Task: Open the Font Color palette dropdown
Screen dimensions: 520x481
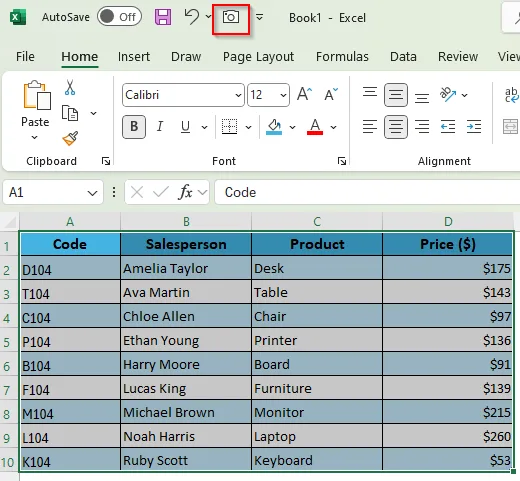Action: 333,127
